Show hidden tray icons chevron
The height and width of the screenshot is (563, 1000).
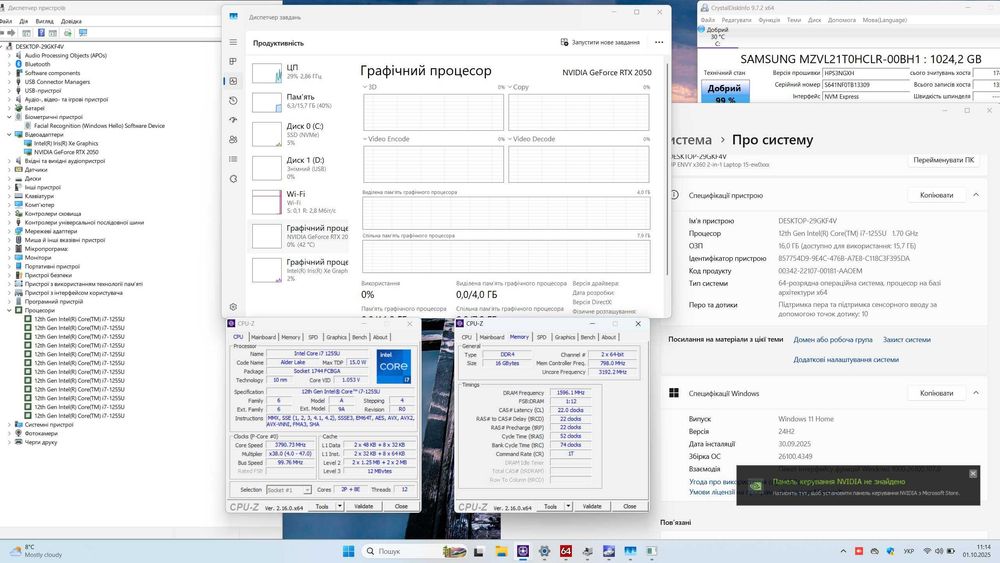(x=843, y=551)
